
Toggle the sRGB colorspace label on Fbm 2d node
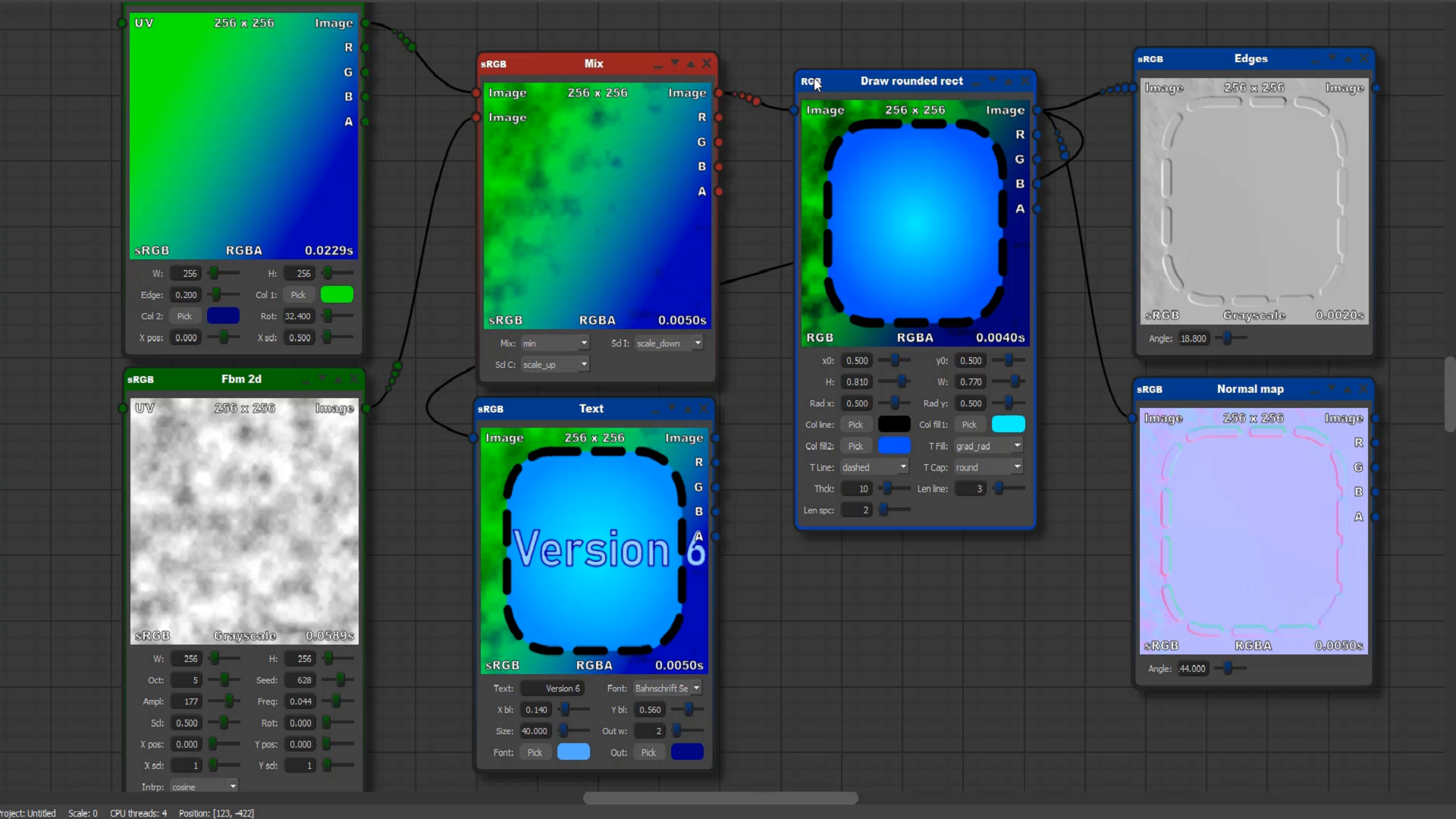(x=140, y=379)
